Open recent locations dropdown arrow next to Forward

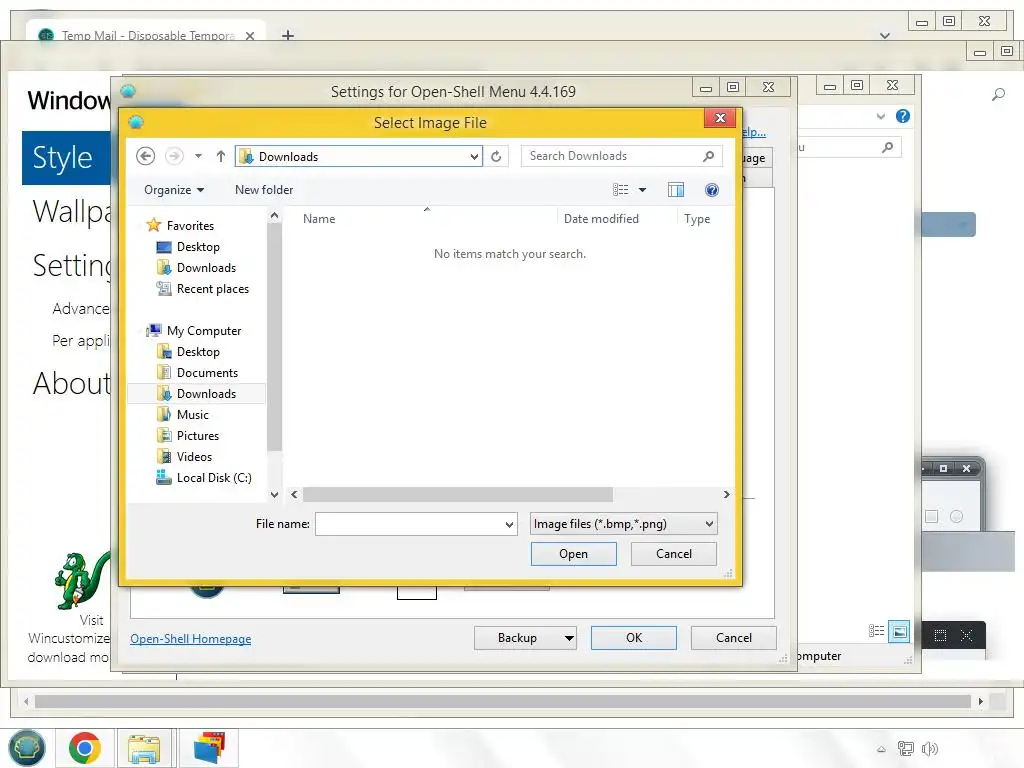198,156
